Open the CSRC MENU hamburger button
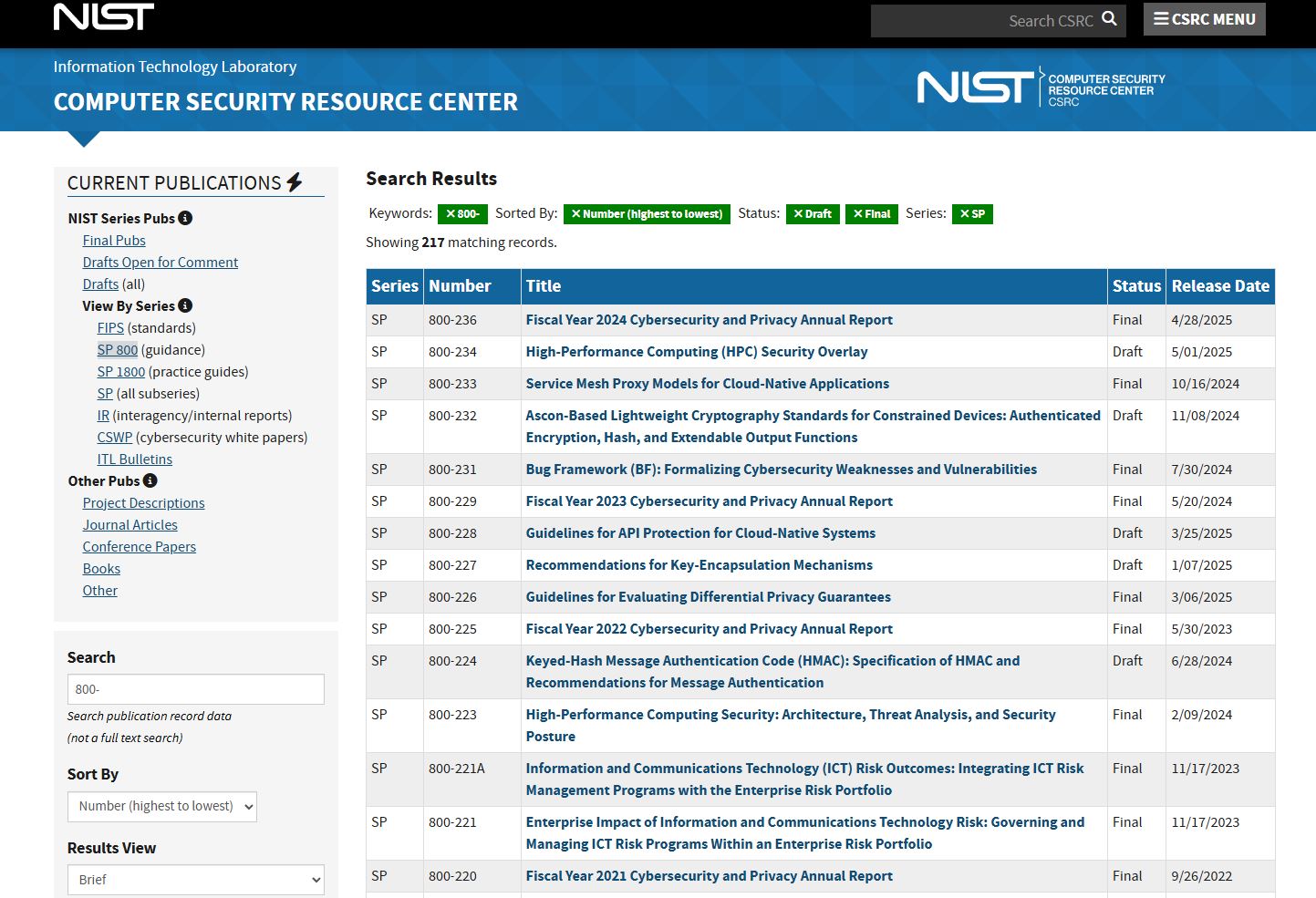The width and height of the screenshot is (1316, 898). pyautogui.click(x=1205, y=19)
